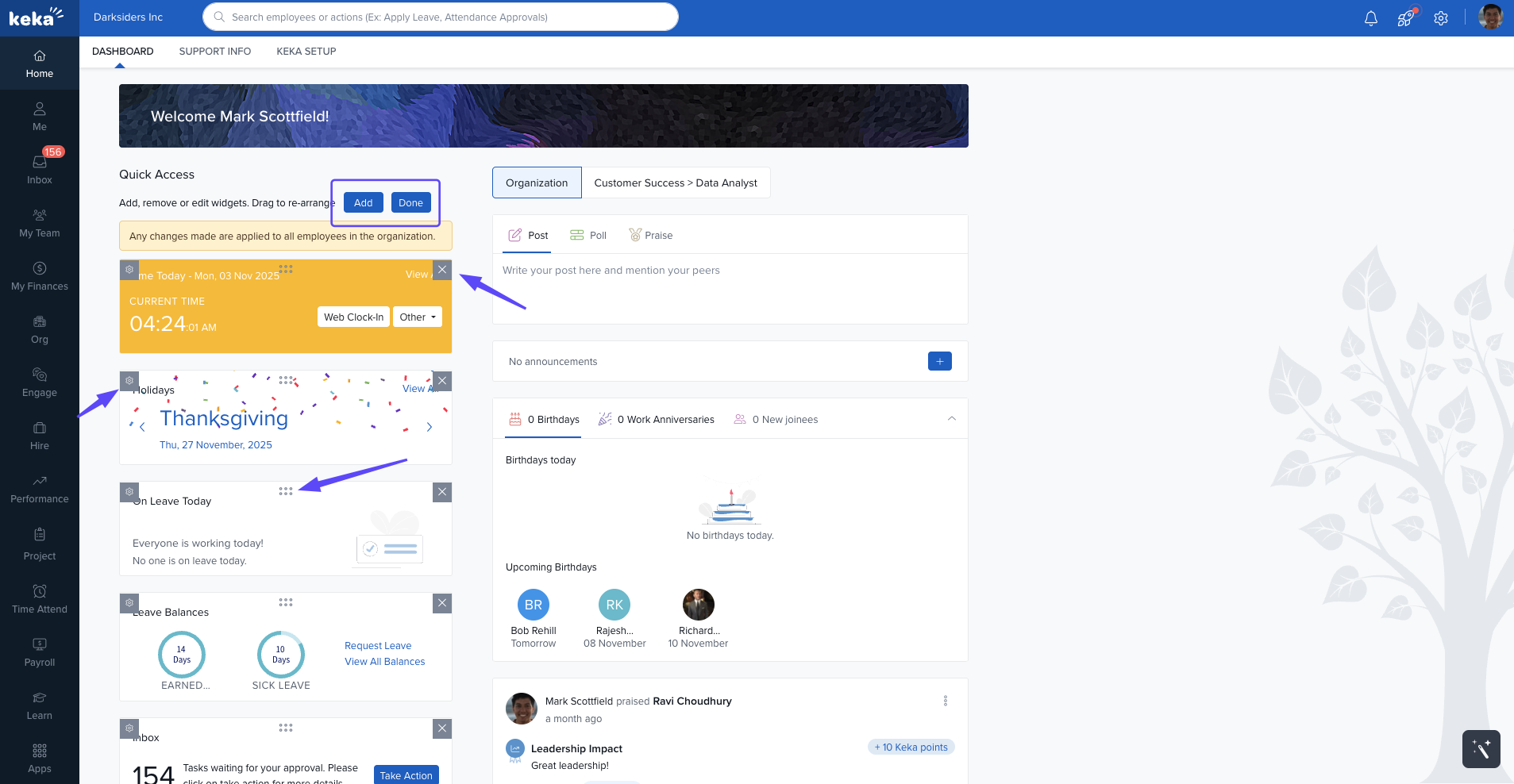Remove the On Leave Today widget
1514x784 pixels.
pos(442,492)
